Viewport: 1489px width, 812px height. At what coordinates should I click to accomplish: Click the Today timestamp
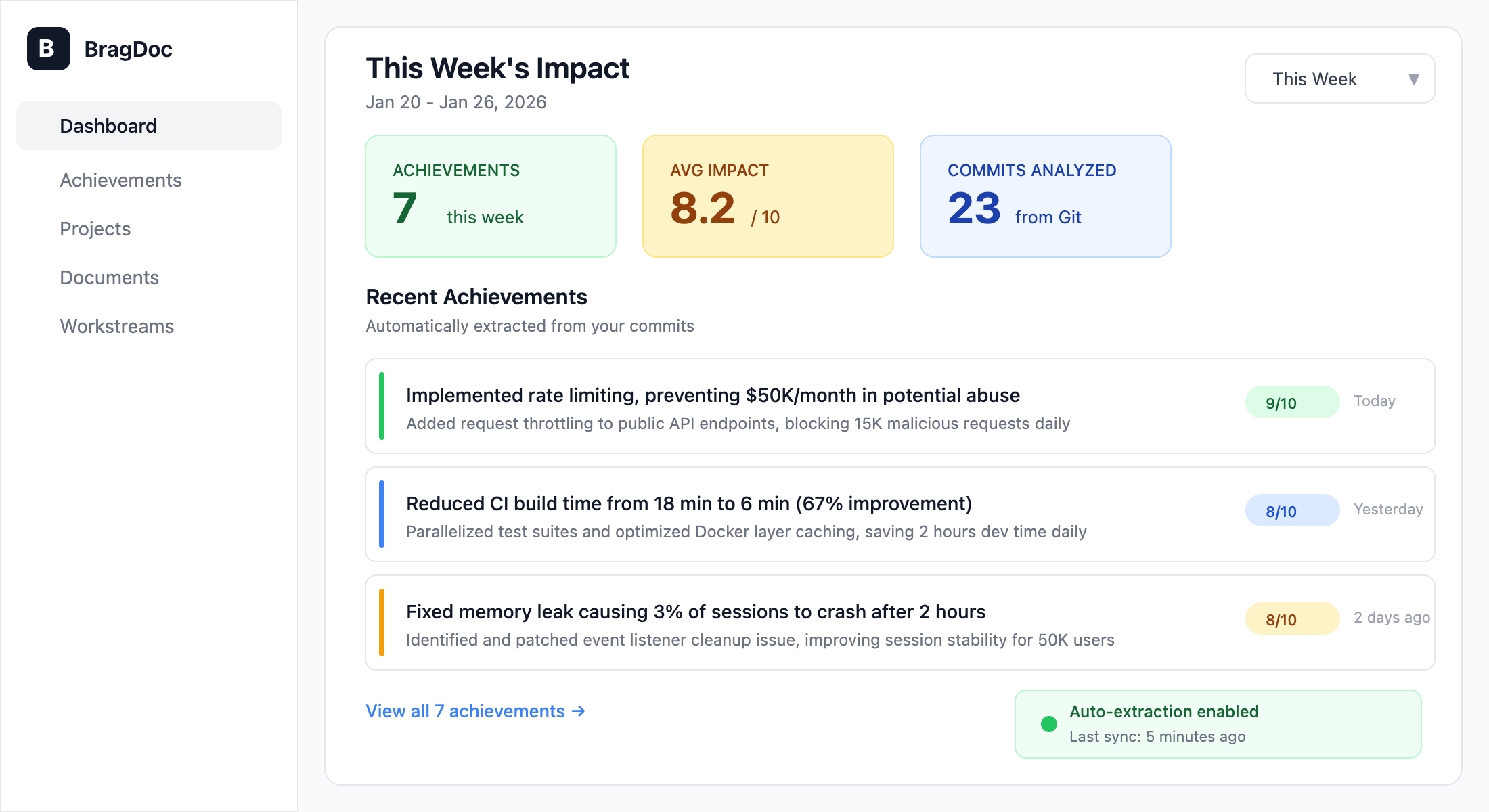click(x=1374, y=401)
